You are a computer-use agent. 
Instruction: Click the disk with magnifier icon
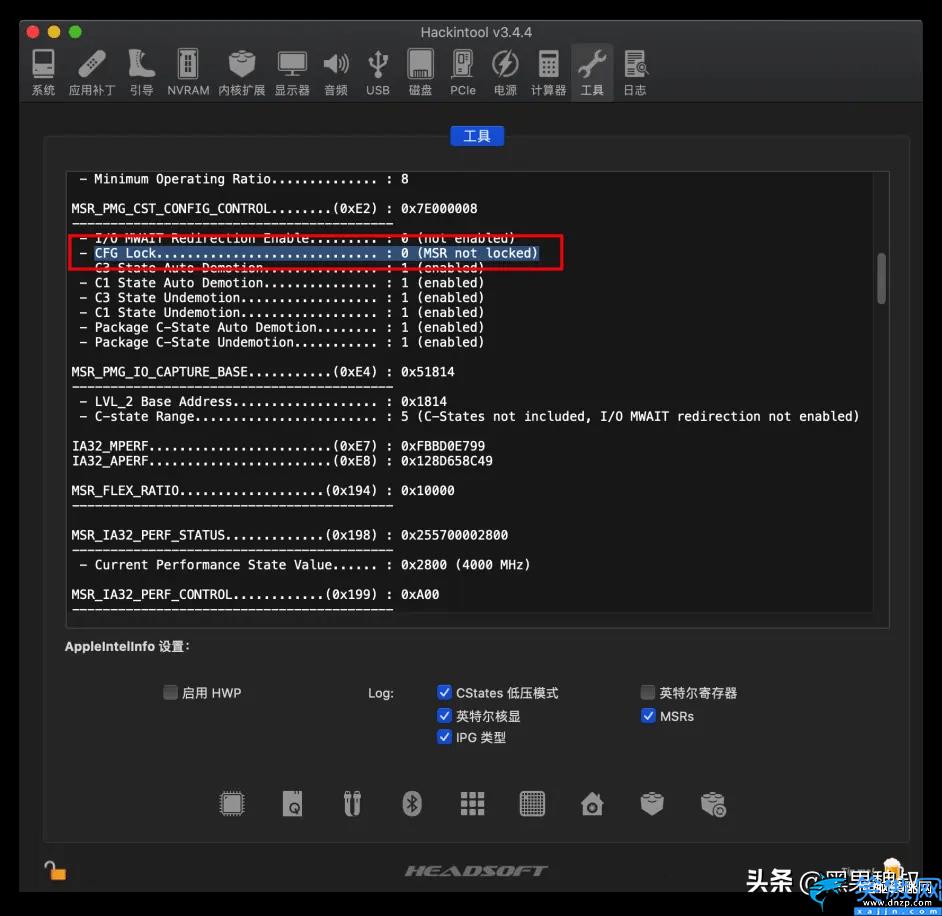[293, 804]
